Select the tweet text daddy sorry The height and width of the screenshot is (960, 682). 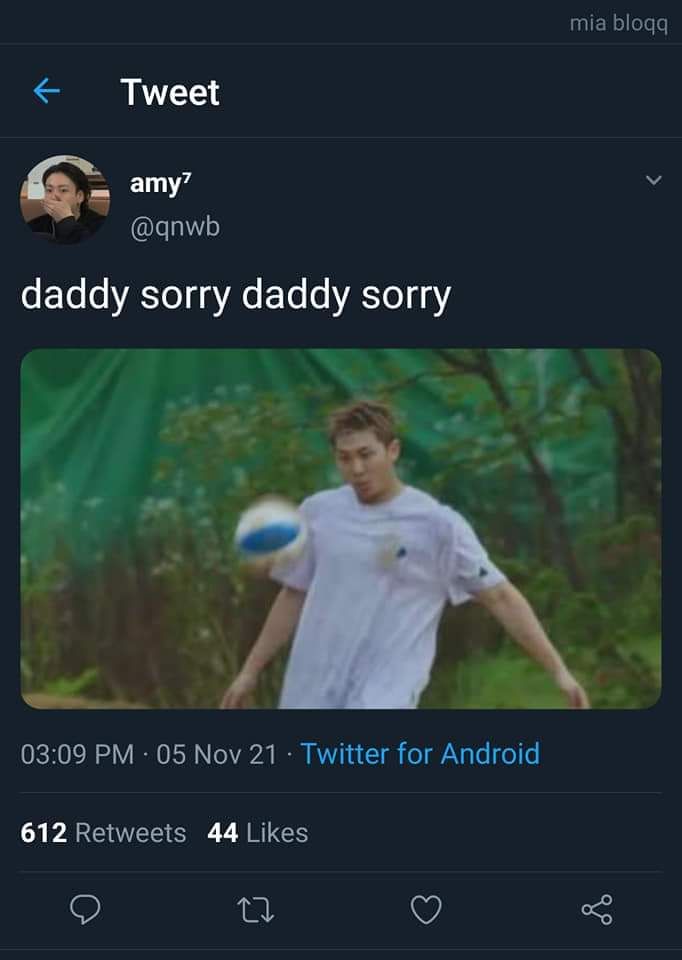click(236, 296)
